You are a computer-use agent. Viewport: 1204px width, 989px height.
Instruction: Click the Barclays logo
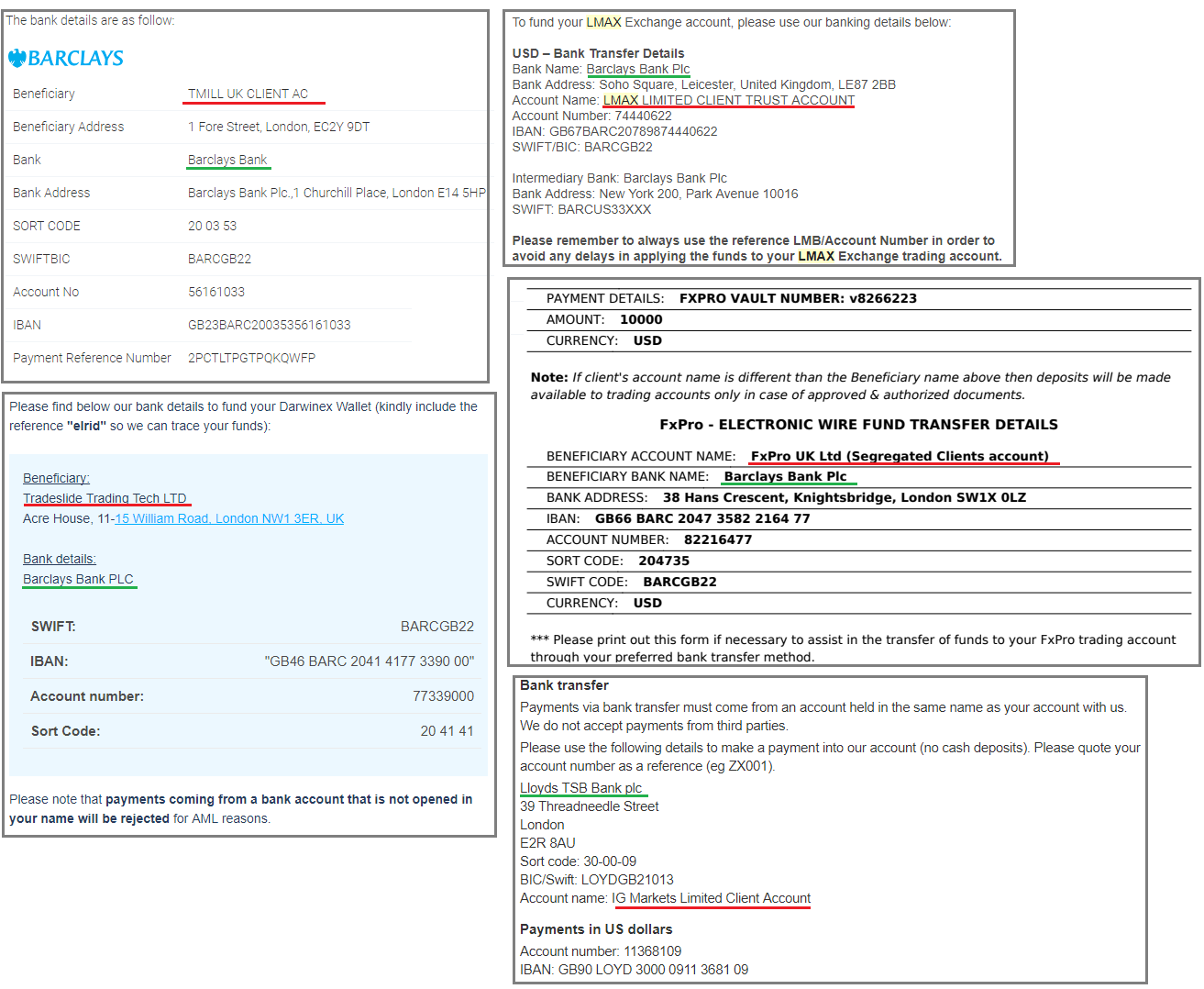click(65, 58)
